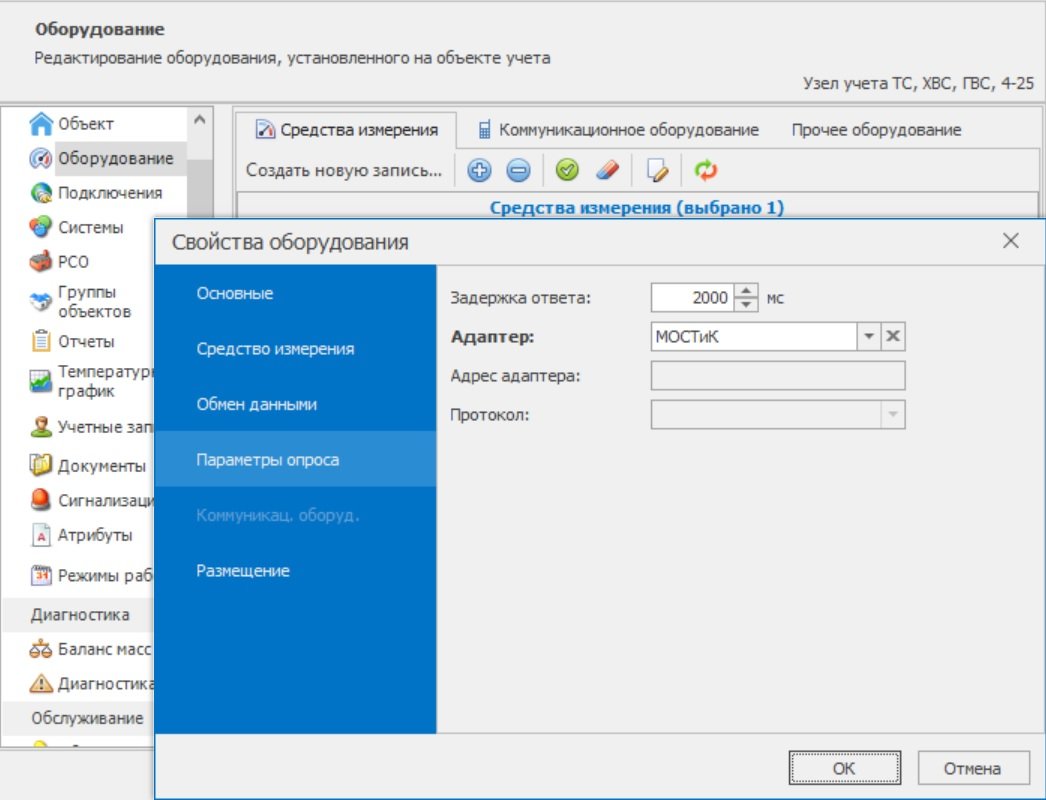Click the measuring device icon on the Средства измерения tab
The height and width of the screenshot is (800, 1046).
(265, 129)
